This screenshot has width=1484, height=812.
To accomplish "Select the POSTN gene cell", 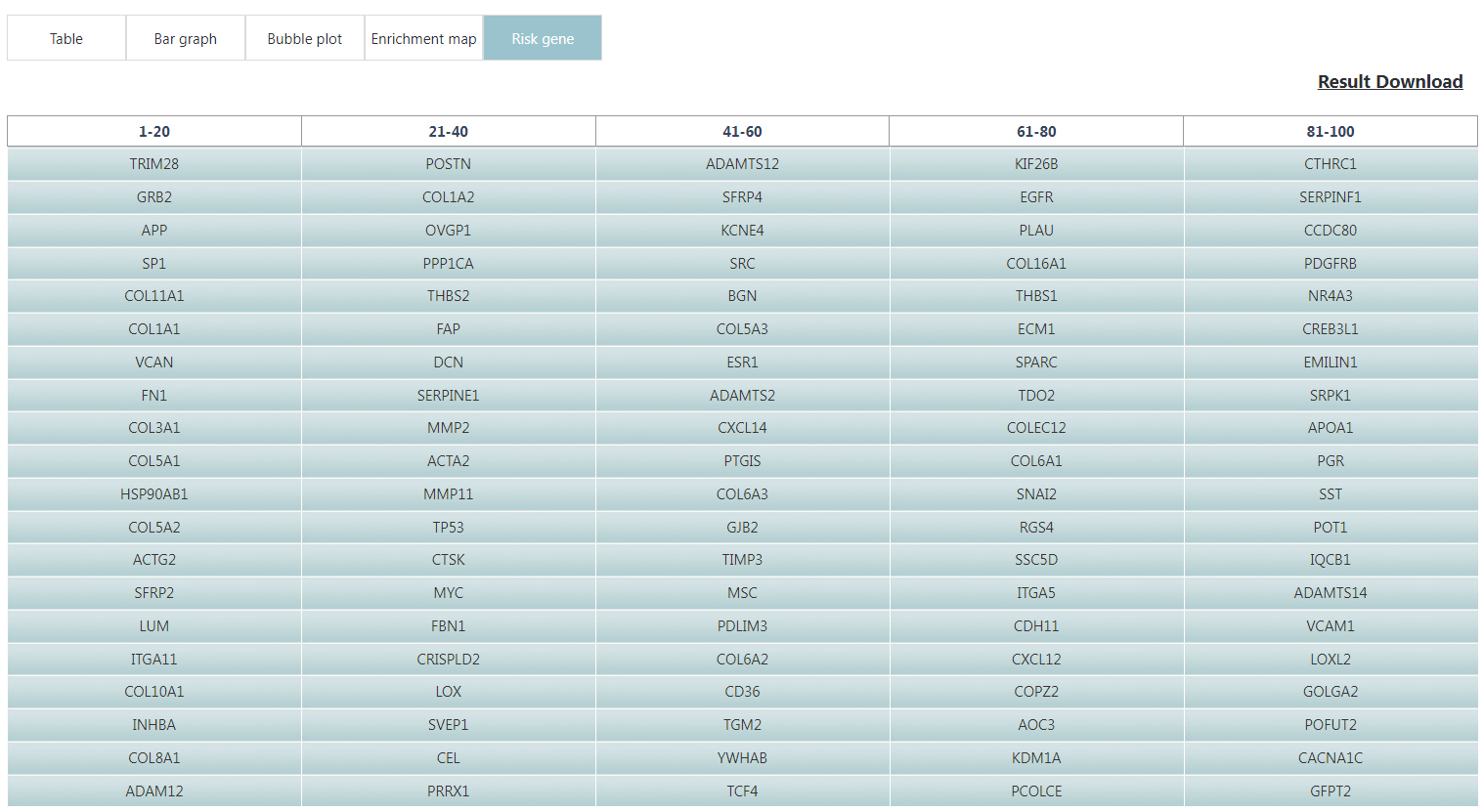I will (x=449, y=164).
